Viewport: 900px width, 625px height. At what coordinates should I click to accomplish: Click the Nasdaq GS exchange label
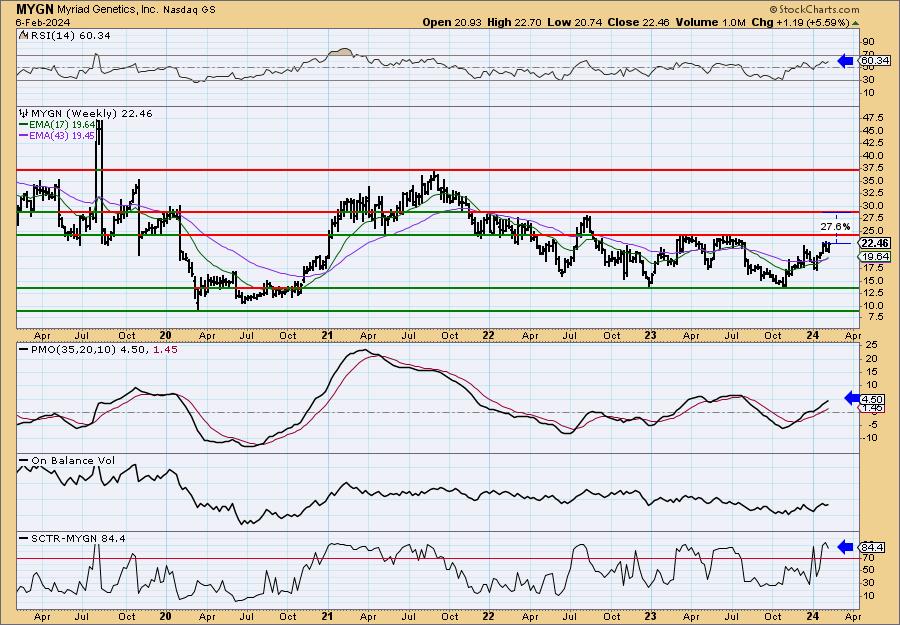coord(191,9)
